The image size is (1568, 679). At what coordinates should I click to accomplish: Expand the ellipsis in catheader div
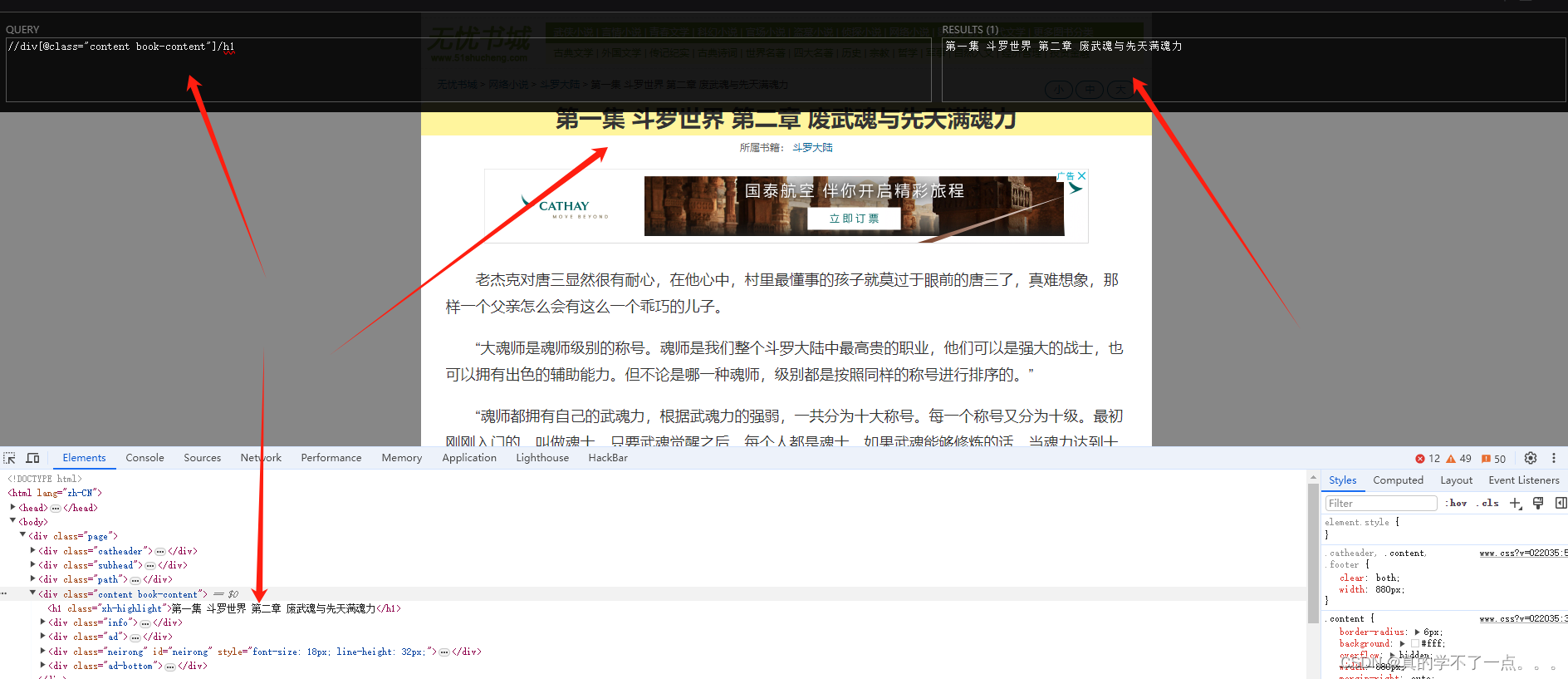click(160, 551)
